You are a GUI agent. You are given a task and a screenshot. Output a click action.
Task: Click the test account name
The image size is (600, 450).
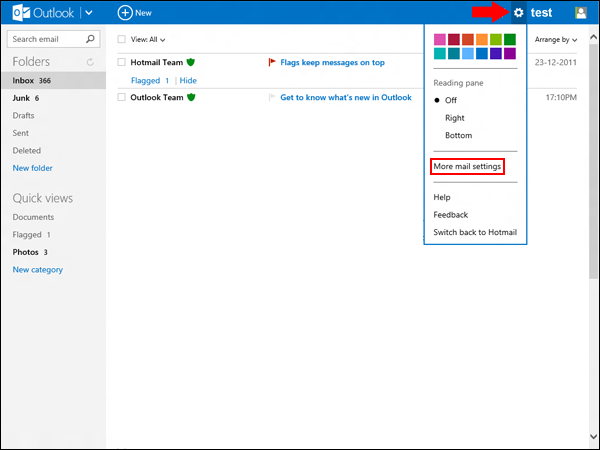pos(541,13)
